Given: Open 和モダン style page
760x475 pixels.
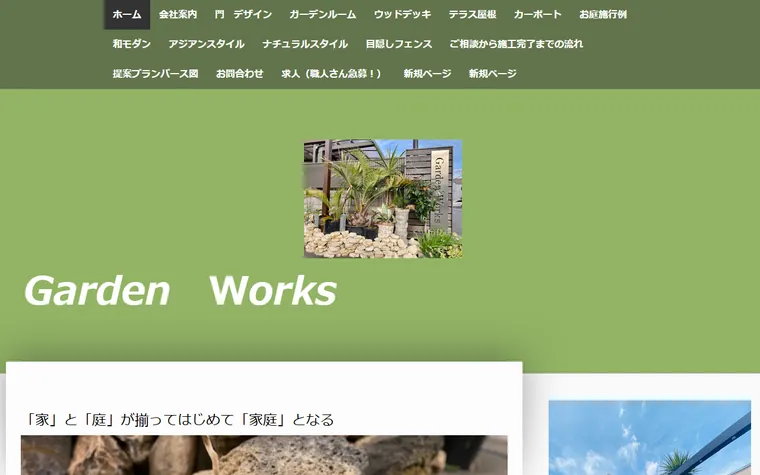Looking at the screenshot, I should tap(132, 44).
